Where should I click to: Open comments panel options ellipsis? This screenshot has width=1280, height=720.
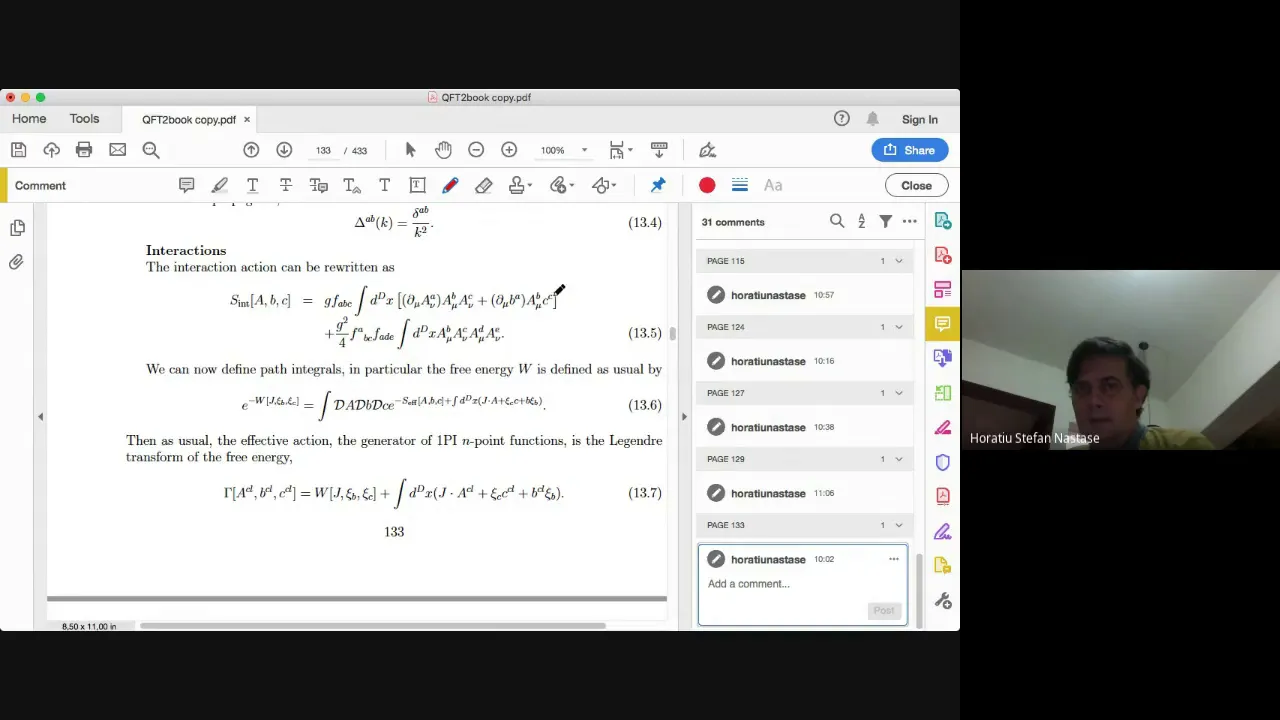[909, 222]
